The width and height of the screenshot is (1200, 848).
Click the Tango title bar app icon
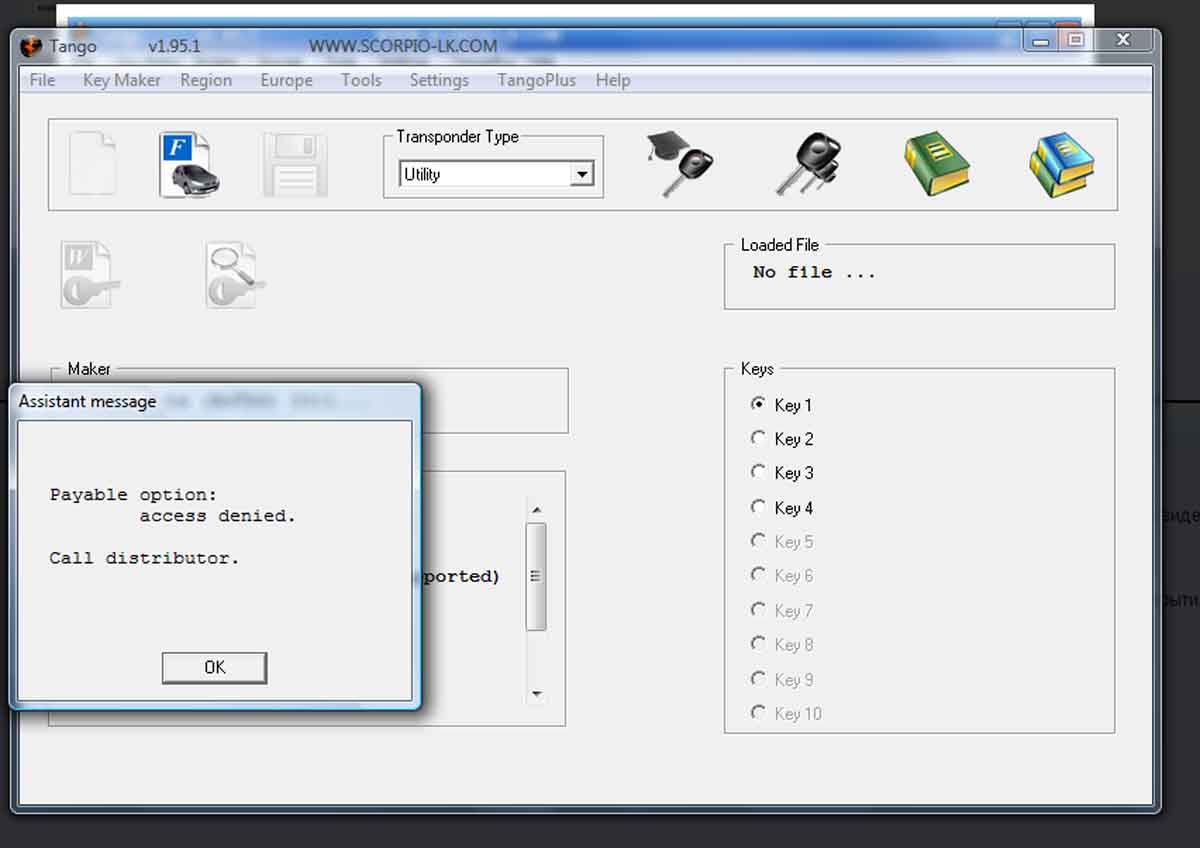point(30,46)
